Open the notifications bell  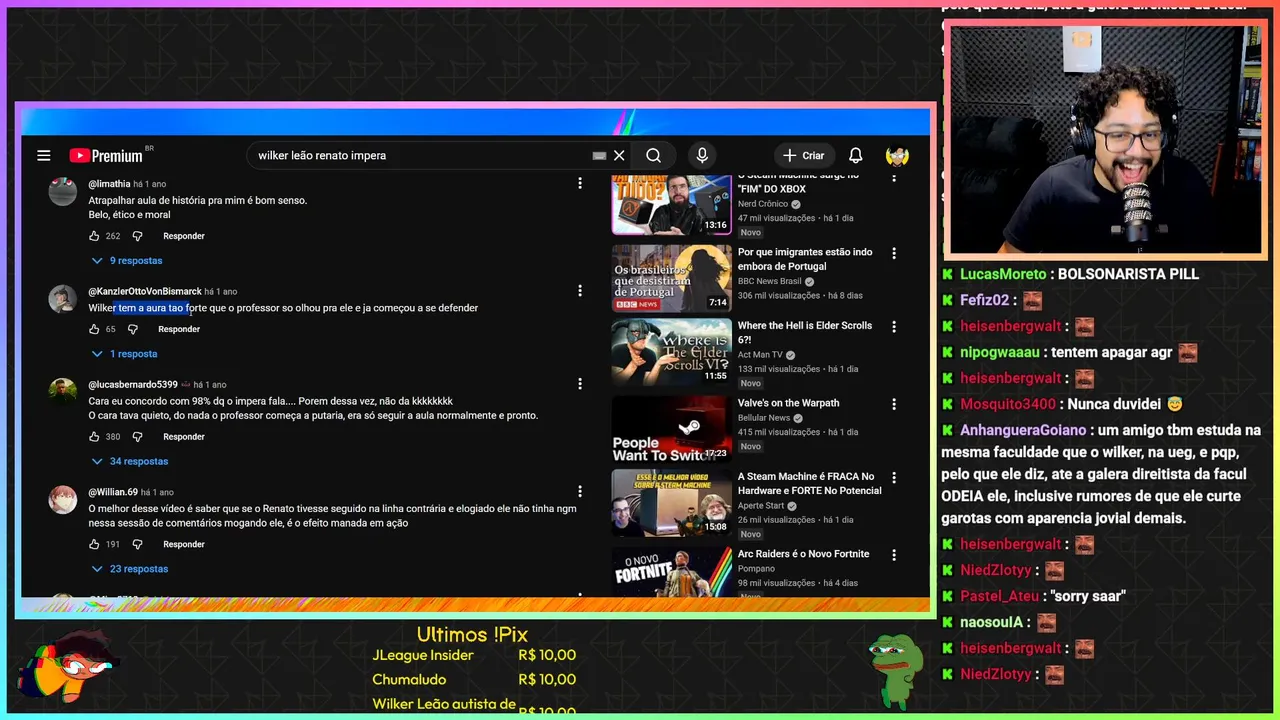click(x=856, y=155)
